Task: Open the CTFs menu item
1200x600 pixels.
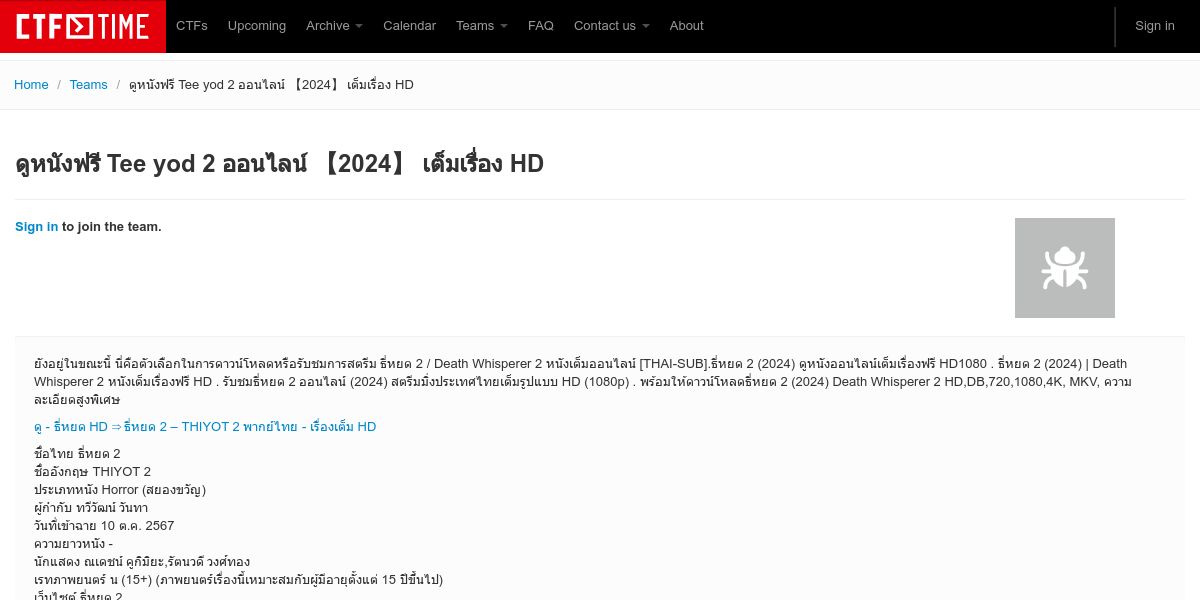Action: pyautogui.click(x=192, y=26)
